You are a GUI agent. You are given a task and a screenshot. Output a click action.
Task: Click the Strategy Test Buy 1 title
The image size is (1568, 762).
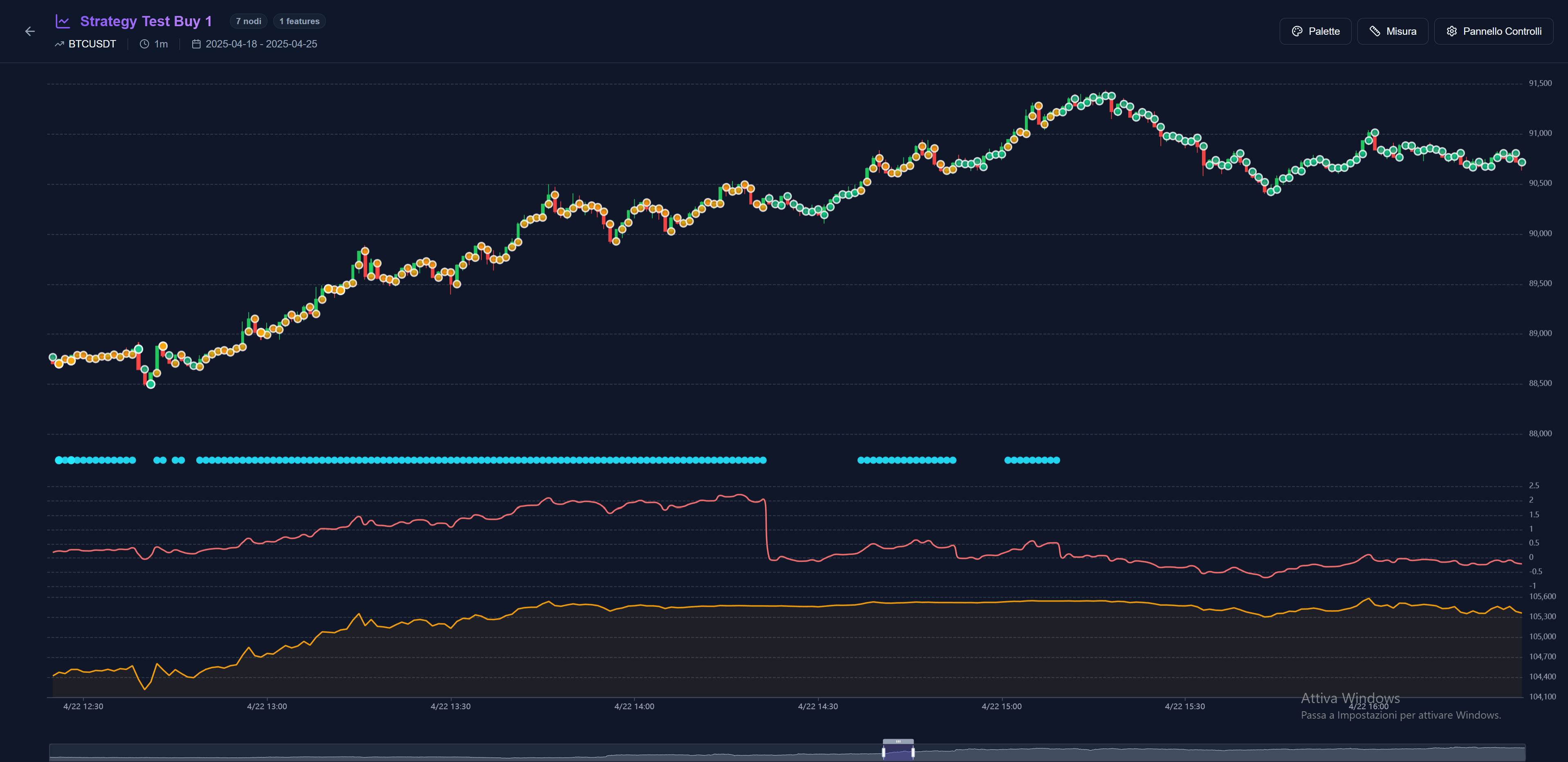[146, 21]
